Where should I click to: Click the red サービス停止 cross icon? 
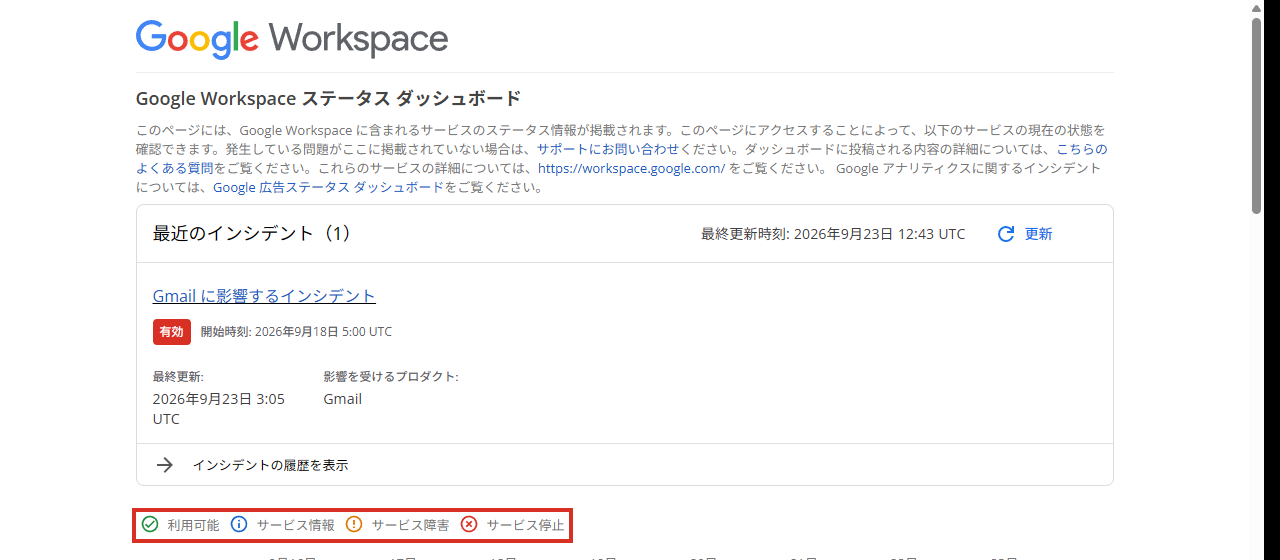click(x=469, y=524)
